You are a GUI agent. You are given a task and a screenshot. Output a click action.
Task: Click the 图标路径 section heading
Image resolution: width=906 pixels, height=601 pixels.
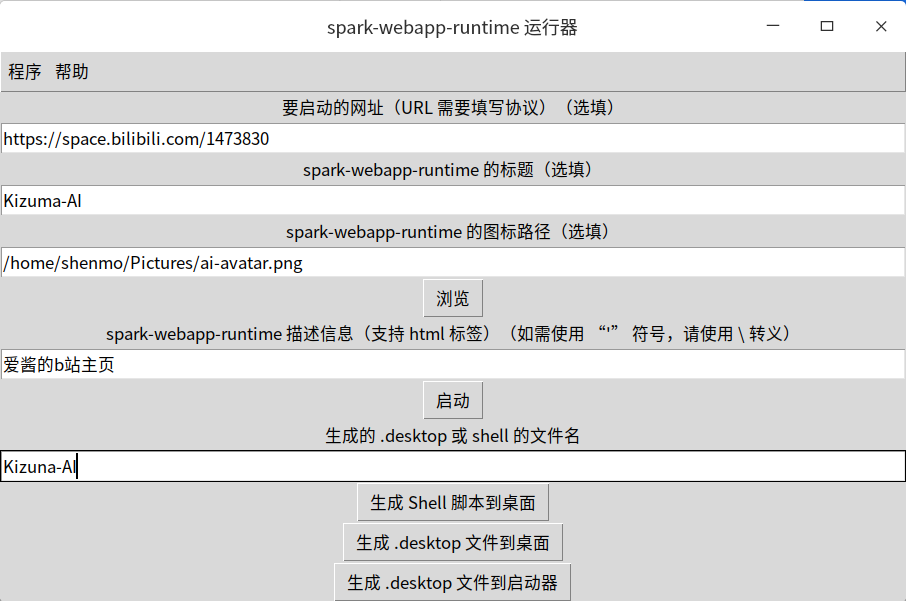(x=452, y=231)
